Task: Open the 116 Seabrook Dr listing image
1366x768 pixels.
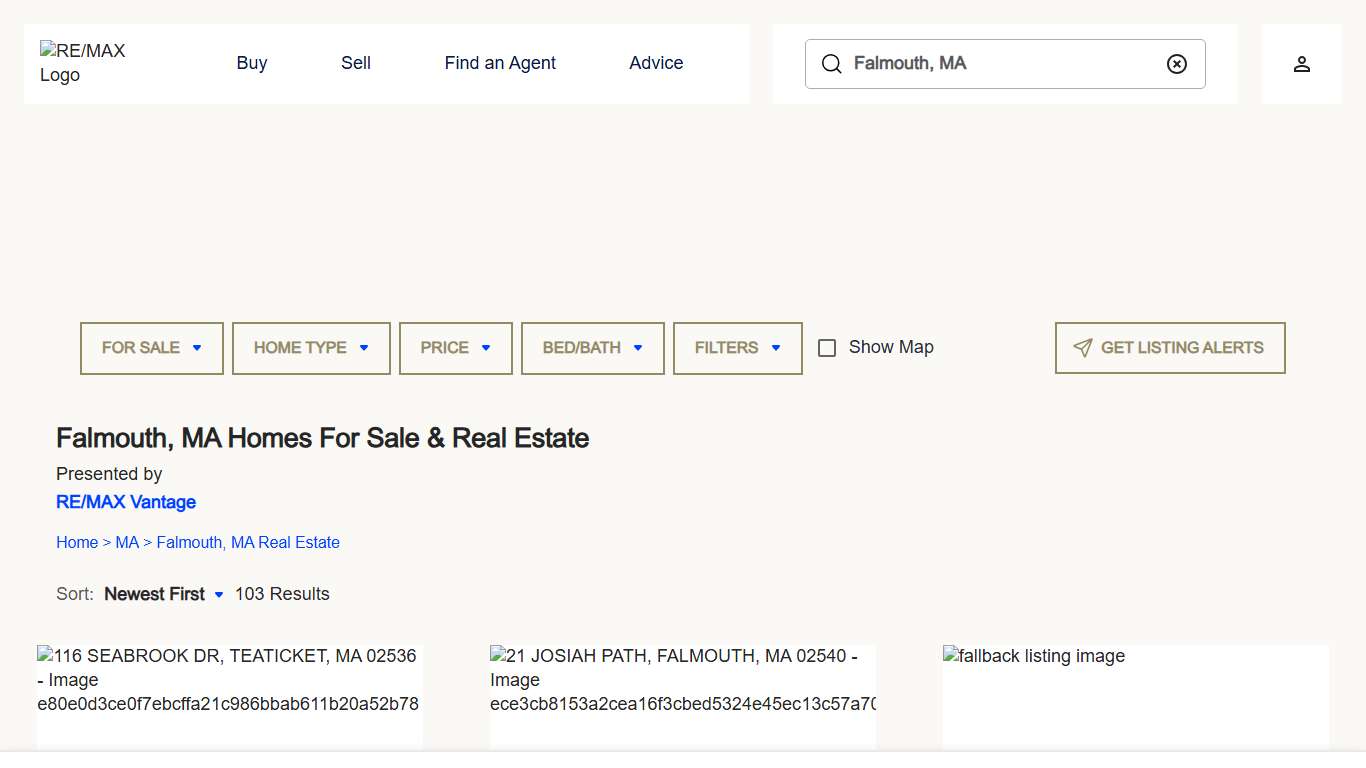Action: pos(229,695)
